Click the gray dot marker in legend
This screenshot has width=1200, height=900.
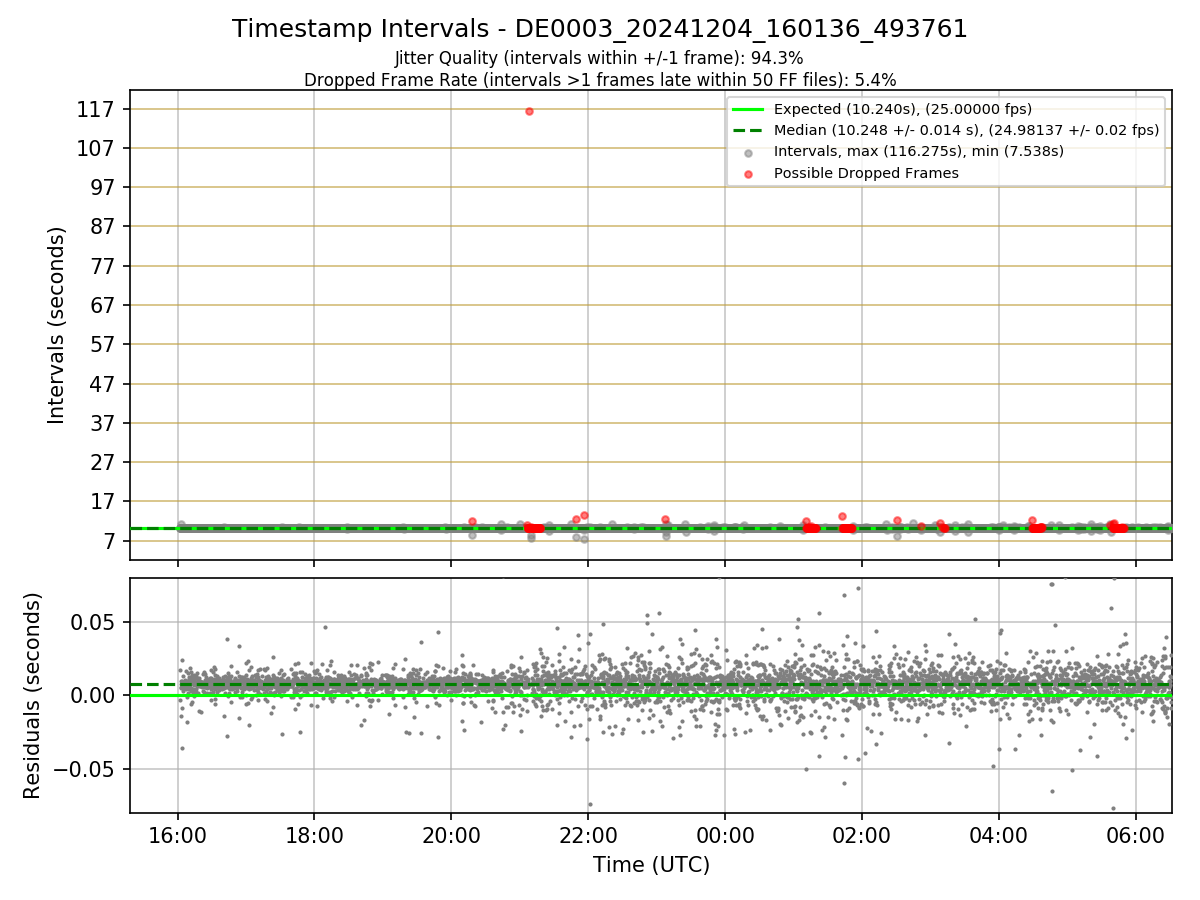pyautogui.click(x=748, y=152)
